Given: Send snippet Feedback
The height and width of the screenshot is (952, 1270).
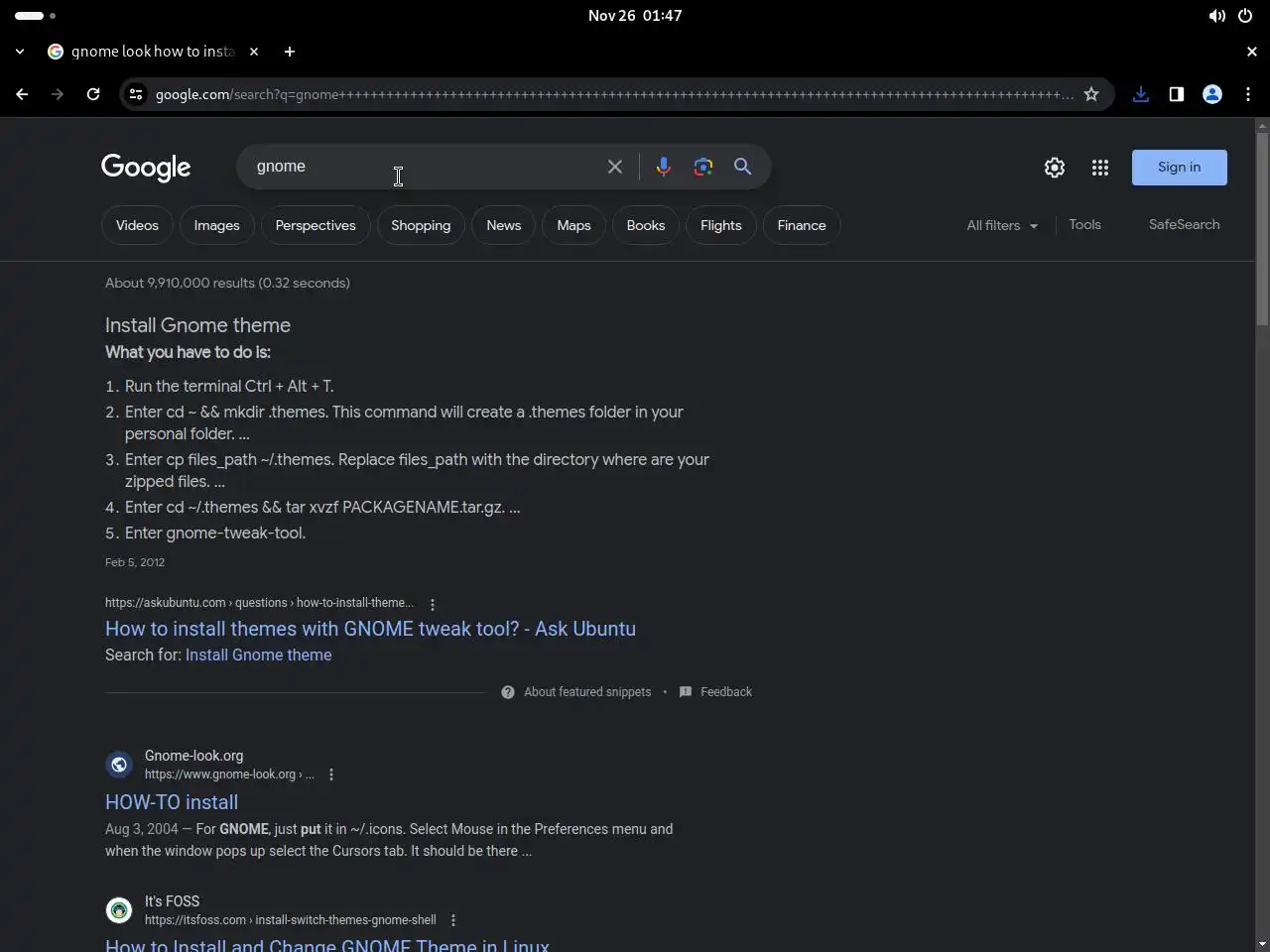Looking at the screenshot, I should pyautogui.click(x=715, y=692).
